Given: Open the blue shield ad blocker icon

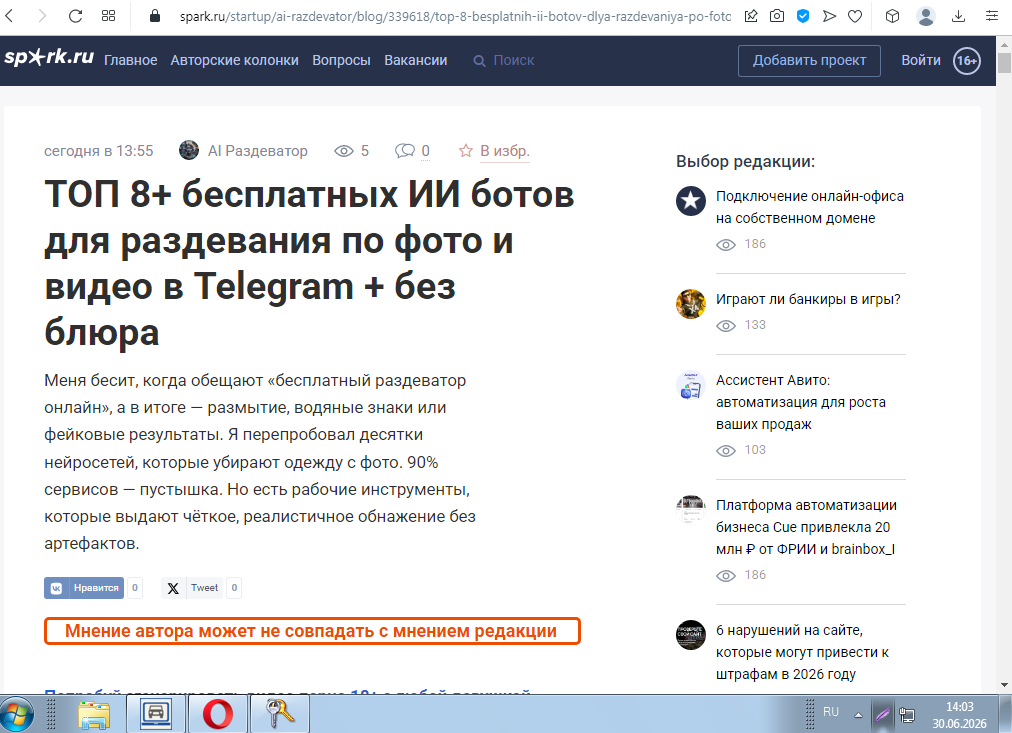Looking at the screenshot, I should [x=803, y=16].
